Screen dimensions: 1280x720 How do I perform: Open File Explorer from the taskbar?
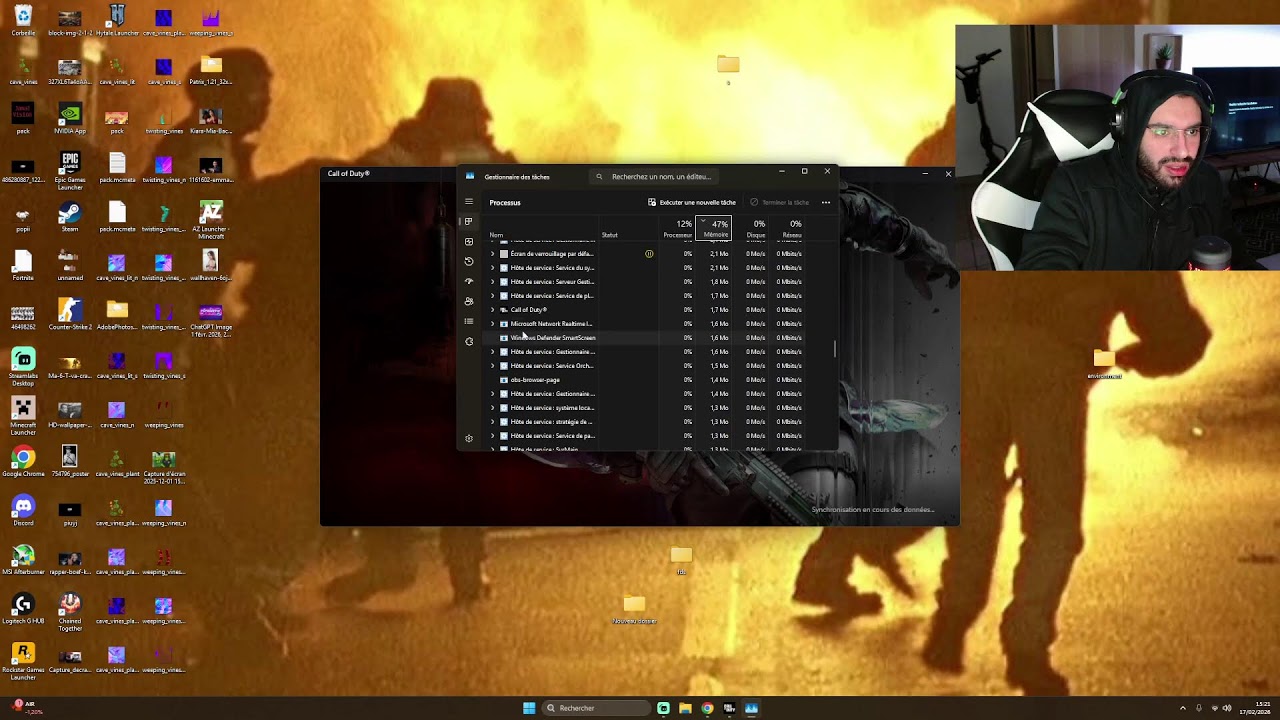click(x=685, y=708)
